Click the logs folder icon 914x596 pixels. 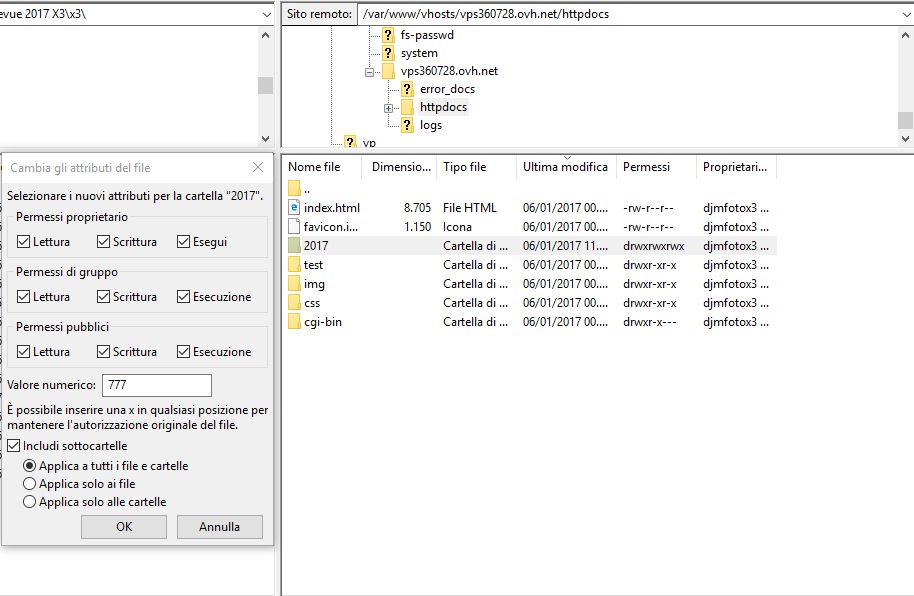click(x=407, y=125)
